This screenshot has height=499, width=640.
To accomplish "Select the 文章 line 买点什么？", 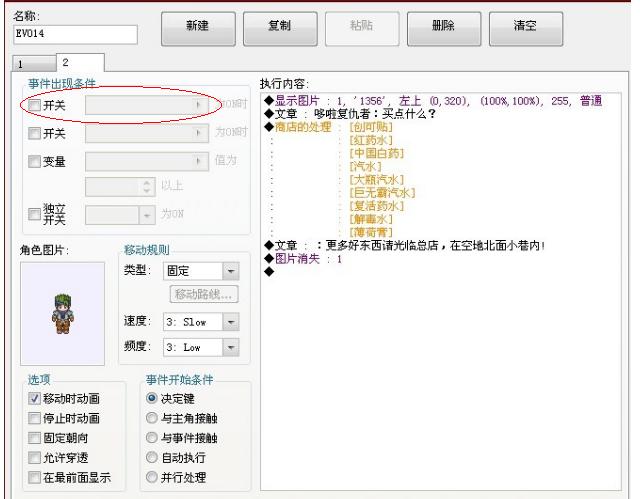I will click(349, 114).
